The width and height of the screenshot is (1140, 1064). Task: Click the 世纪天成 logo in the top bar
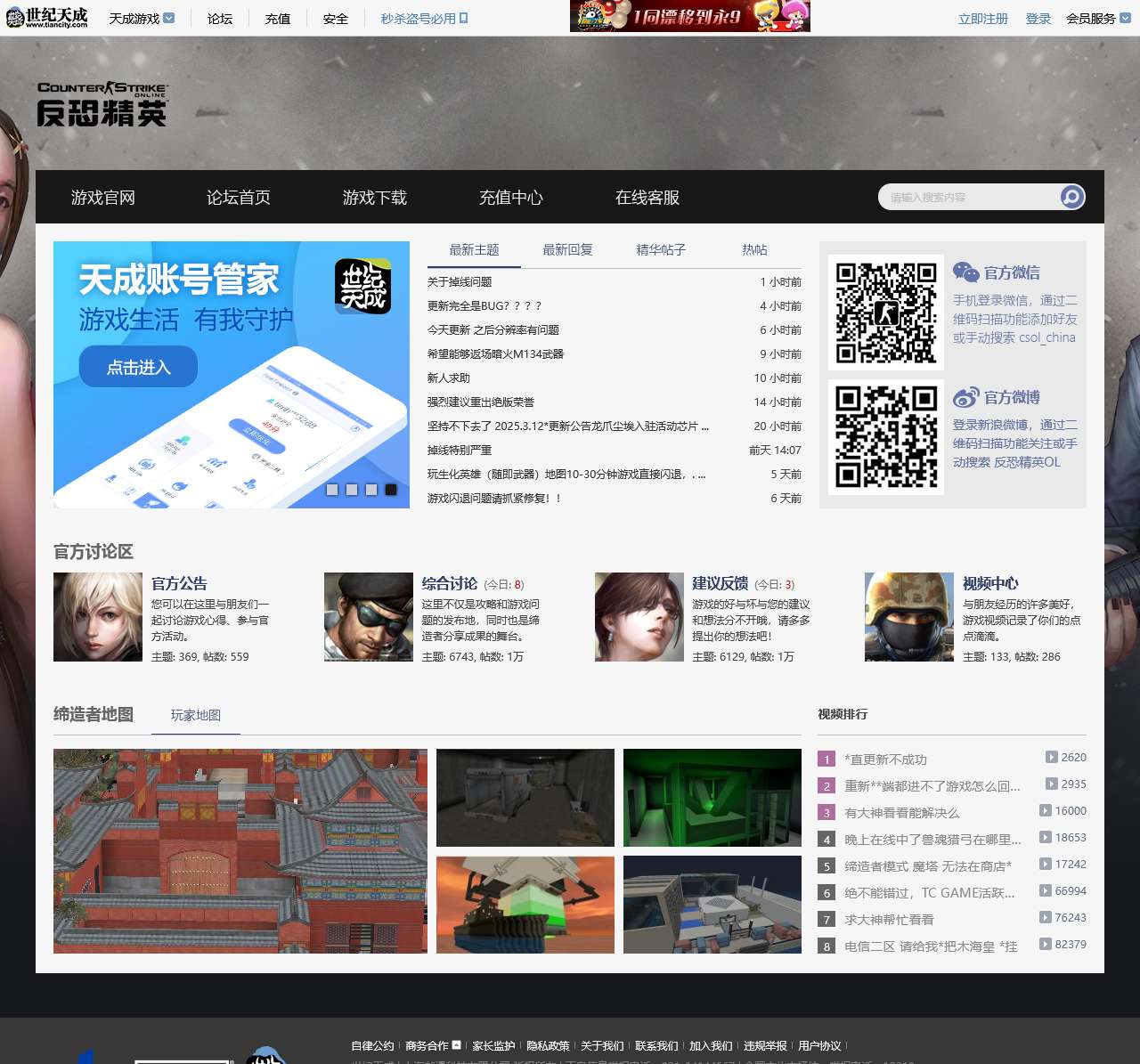[x=47, y=17]
